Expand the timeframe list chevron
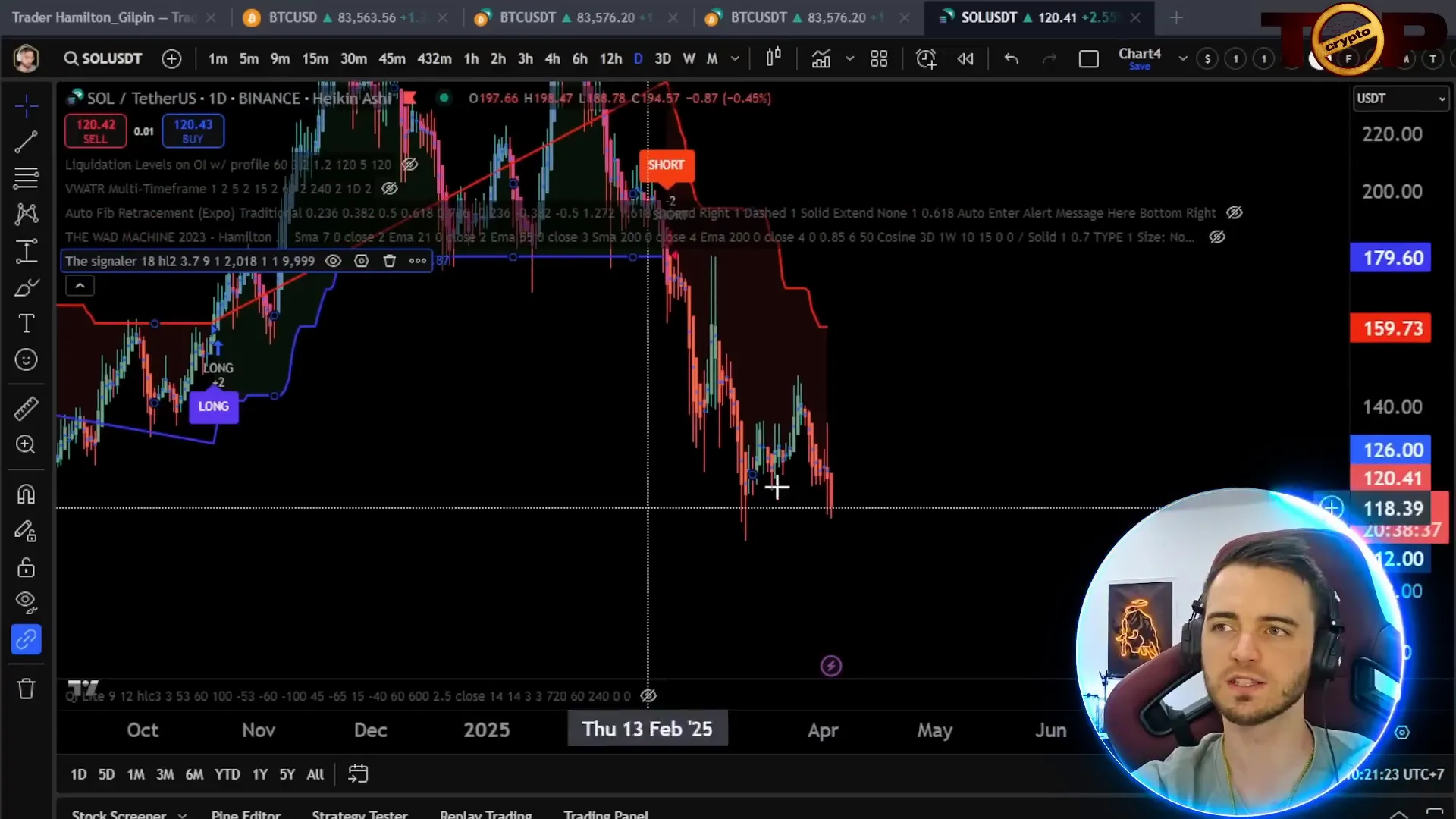 point(735,58)
